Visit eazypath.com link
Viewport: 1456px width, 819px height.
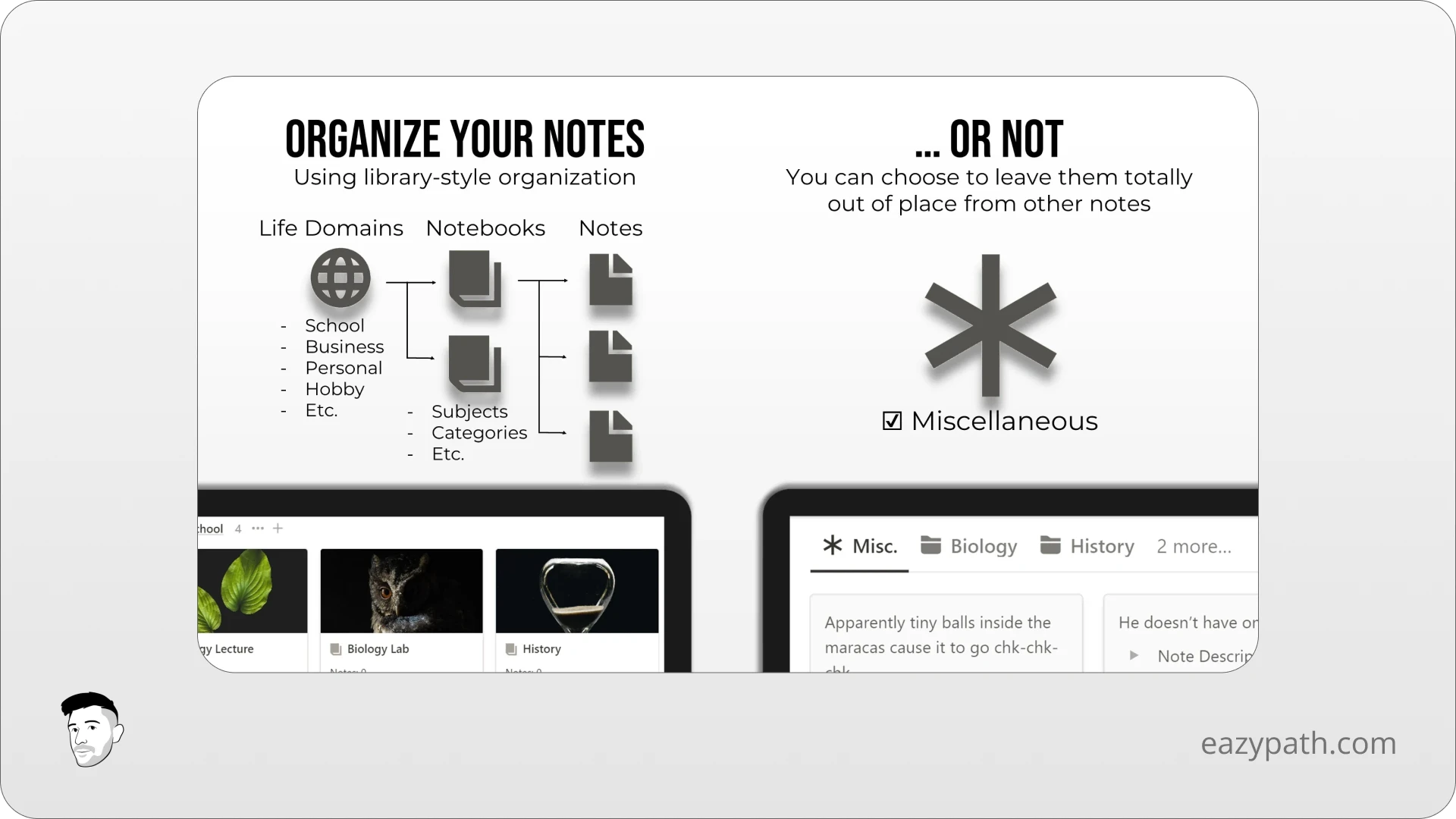point(1299,743)
